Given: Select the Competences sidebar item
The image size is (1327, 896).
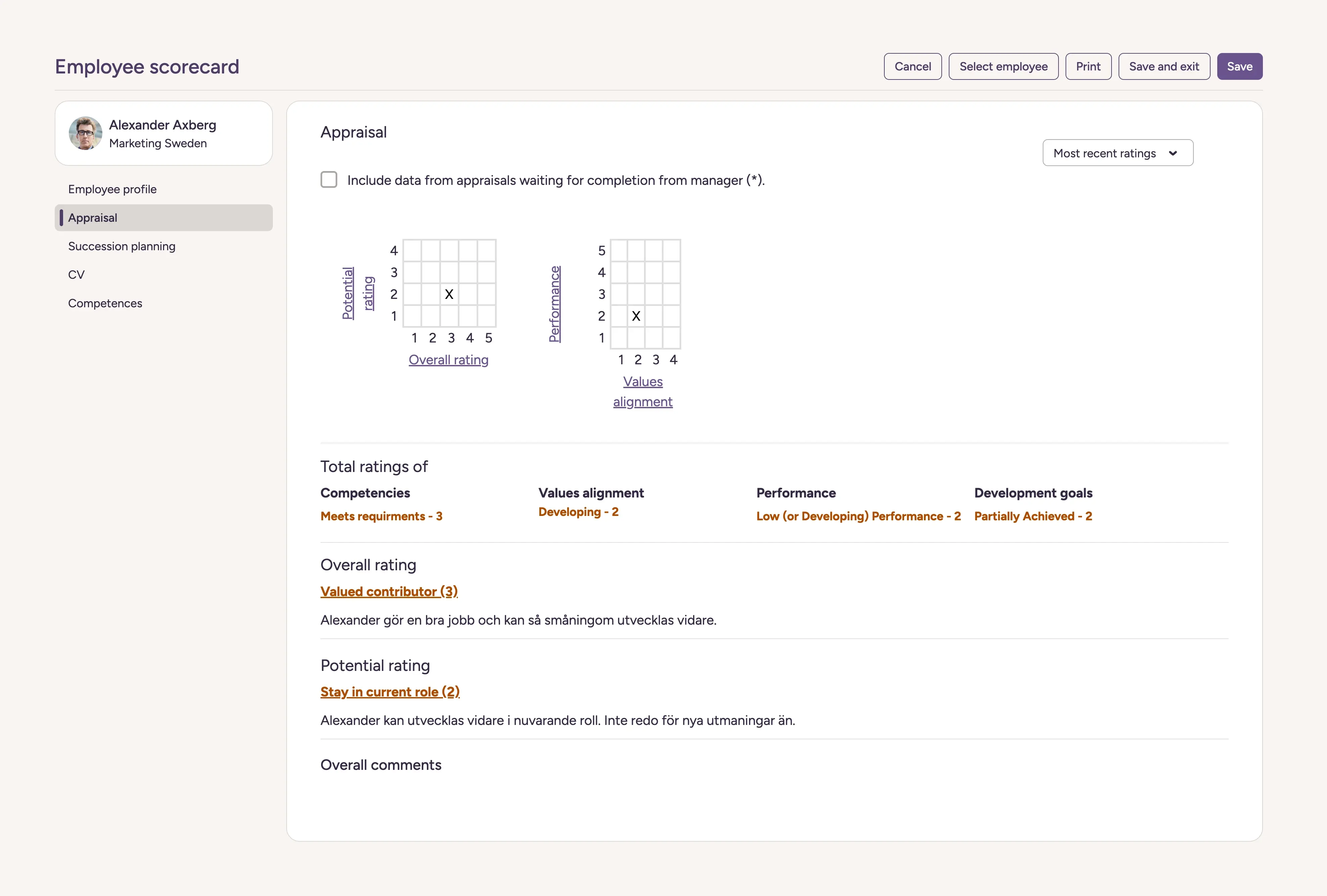Looking at the screenshot, I should pyautogui.click(x=105, y=303).
